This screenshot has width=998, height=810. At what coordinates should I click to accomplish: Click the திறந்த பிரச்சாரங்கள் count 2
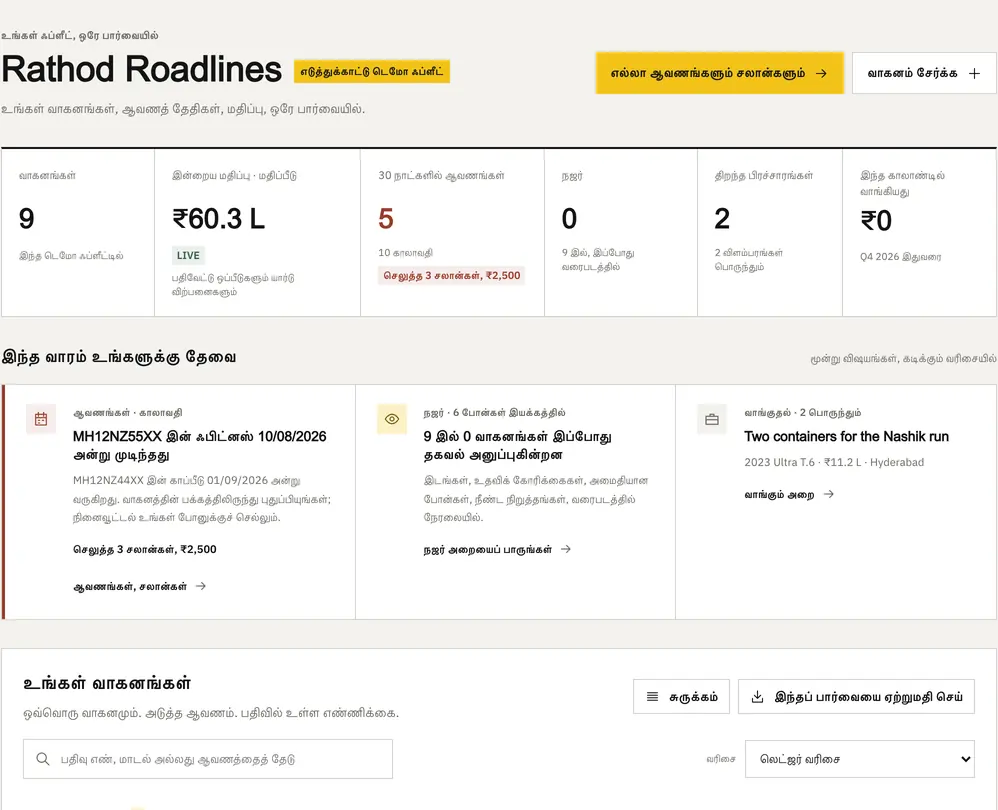[722, 219]
